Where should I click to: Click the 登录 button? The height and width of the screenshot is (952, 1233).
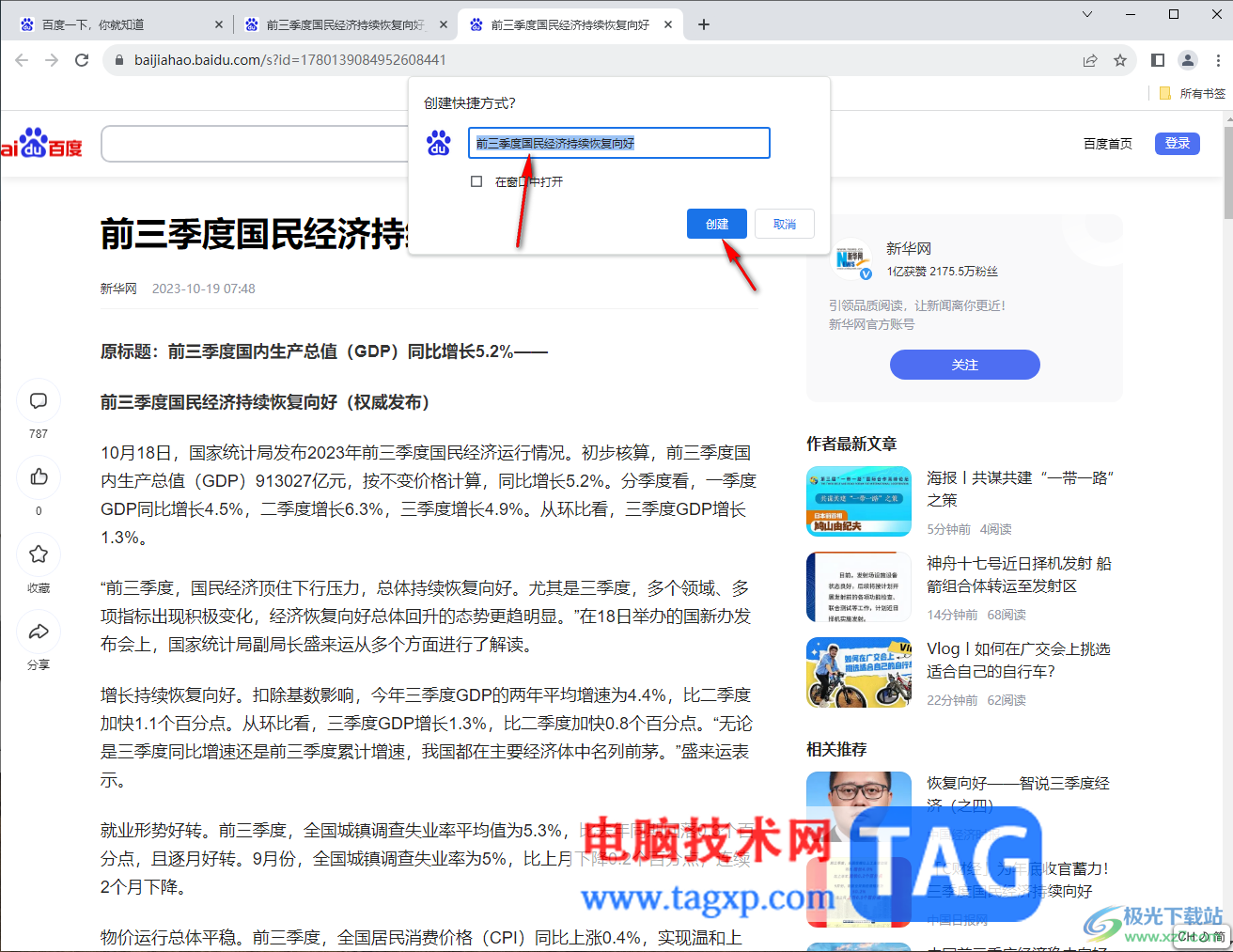click(1178, 143)
